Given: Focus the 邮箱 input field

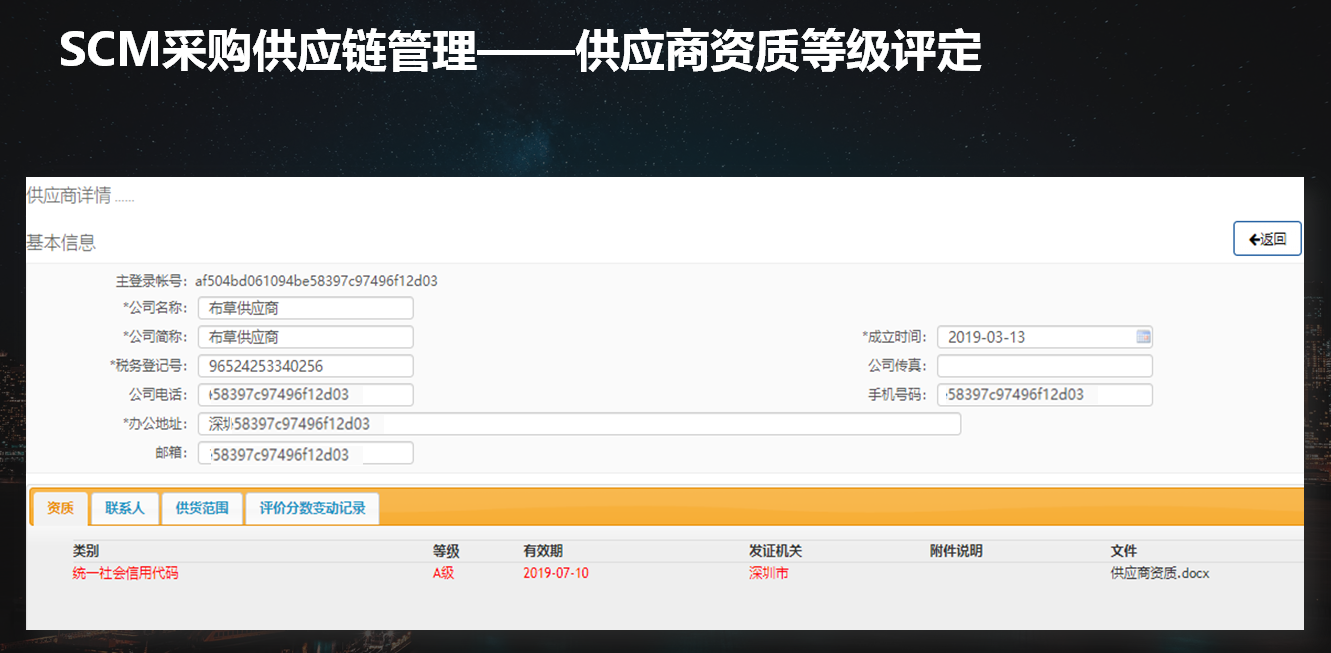Looking at the screenshot, I should 305,454.
